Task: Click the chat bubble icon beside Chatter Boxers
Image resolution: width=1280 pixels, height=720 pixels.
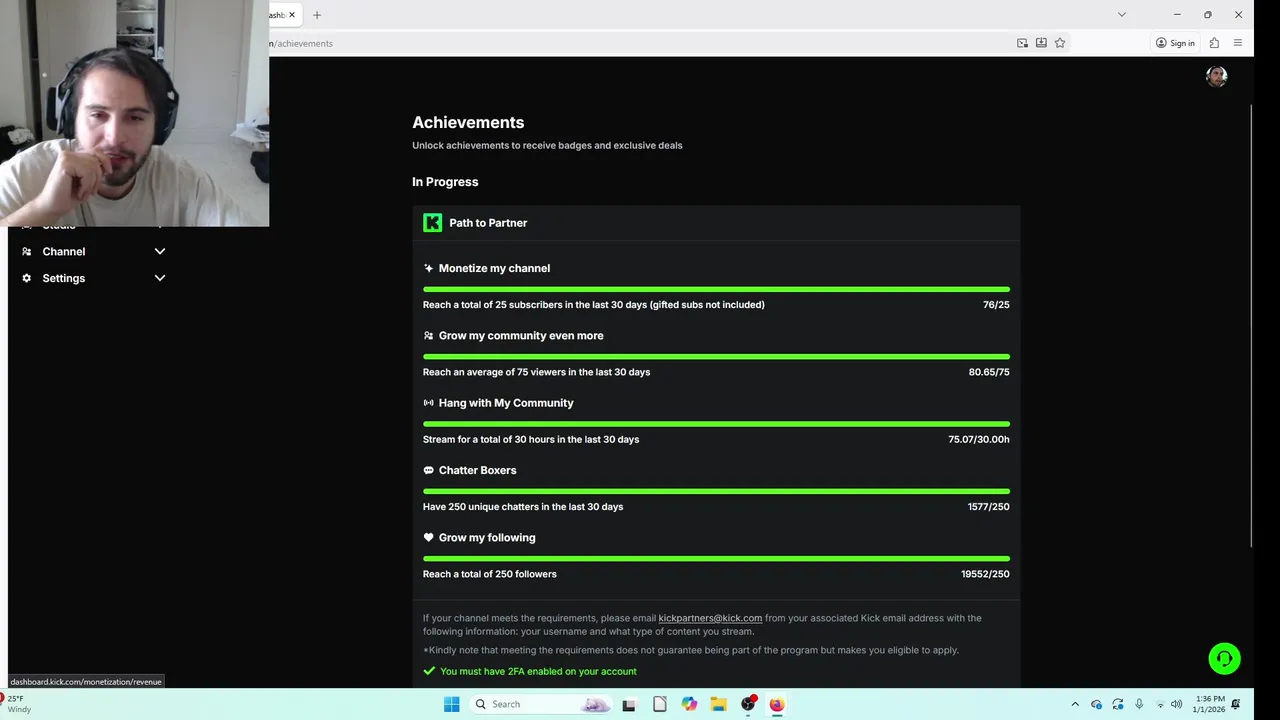Action: (428, 470)
